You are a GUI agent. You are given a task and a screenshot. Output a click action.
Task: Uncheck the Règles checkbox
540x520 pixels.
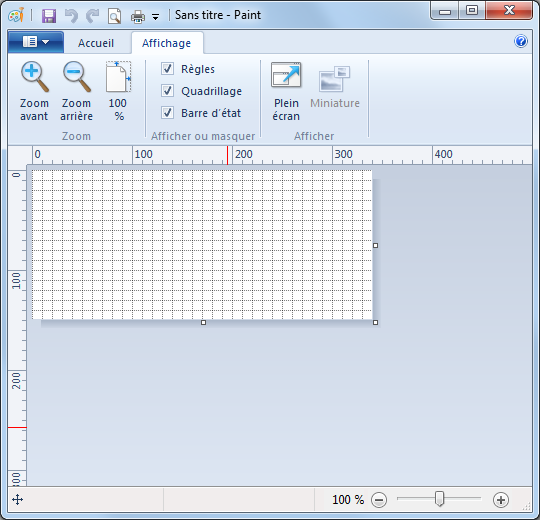click(x=167, y=69)
